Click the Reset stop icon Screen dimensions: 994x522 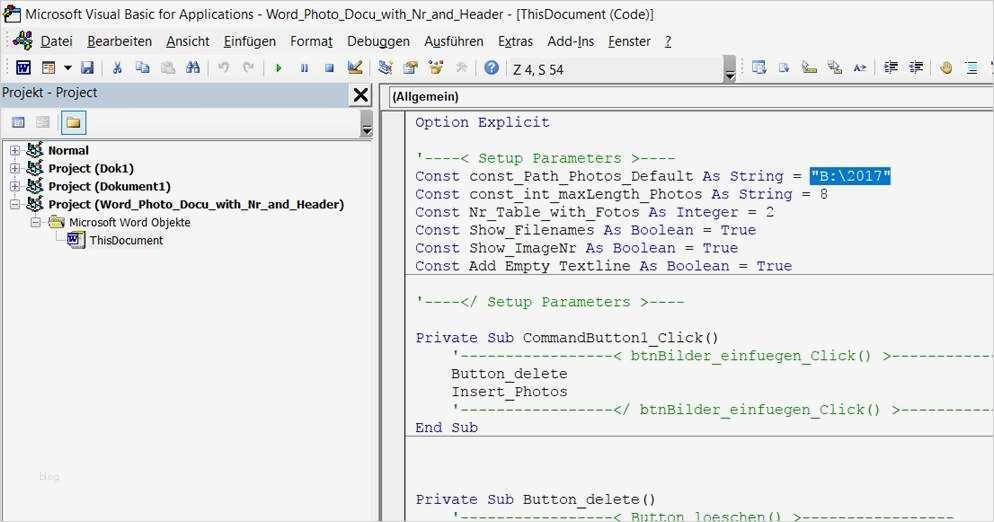click(329, 68)
